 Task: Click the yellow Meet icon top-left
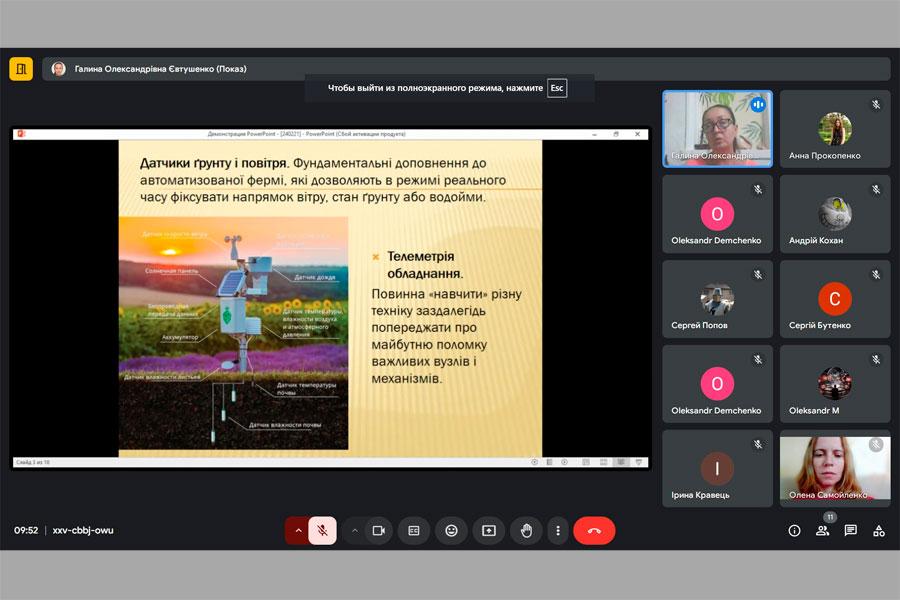(x=21, y=69)
